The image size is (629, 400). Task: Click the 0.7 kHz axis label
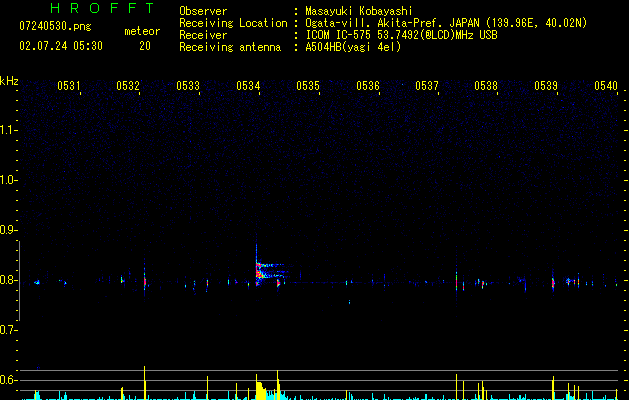tap(8, 330)
